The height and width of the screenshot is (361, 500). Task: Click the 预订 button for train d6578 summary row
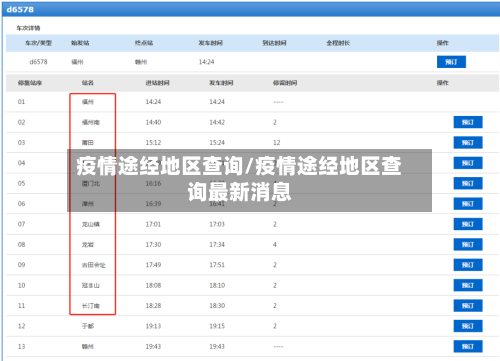pyautogui.click(x=451, y=62)
